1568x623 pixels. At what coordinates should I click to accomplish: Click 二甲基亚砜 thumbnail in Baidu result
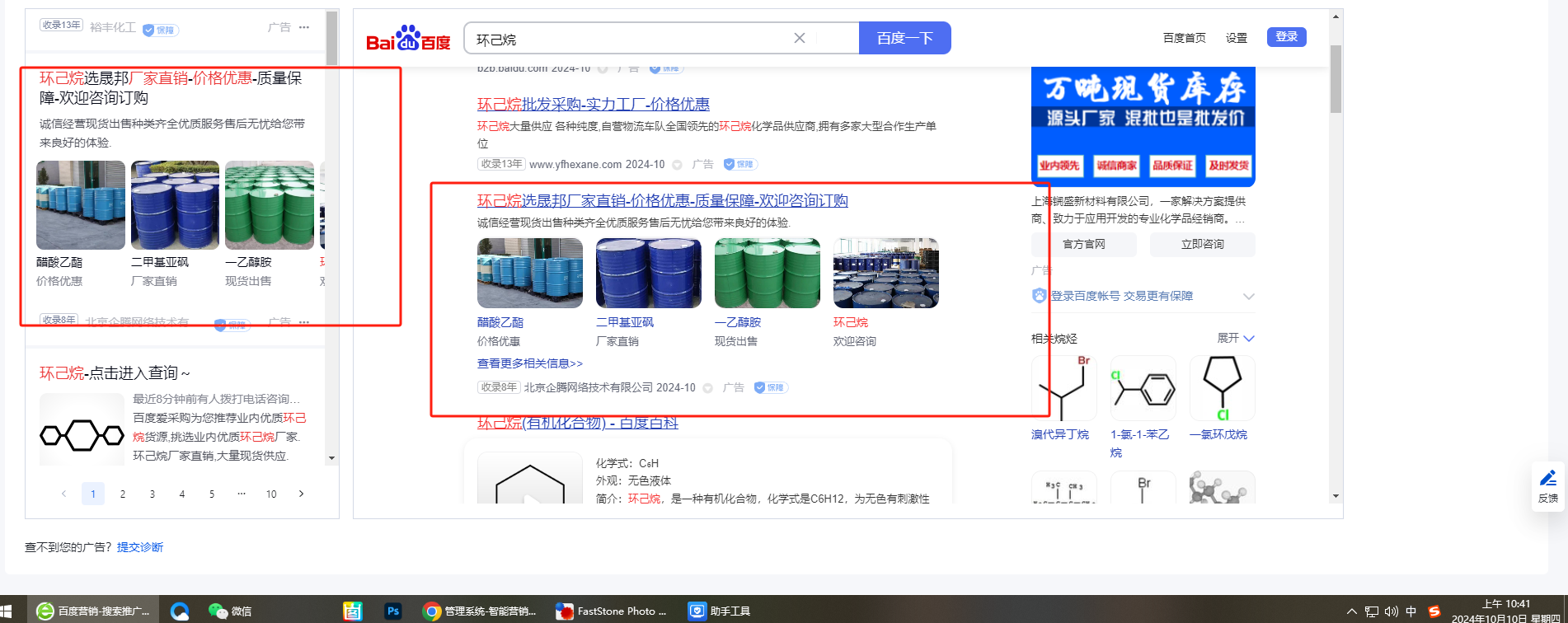point(649,274)
